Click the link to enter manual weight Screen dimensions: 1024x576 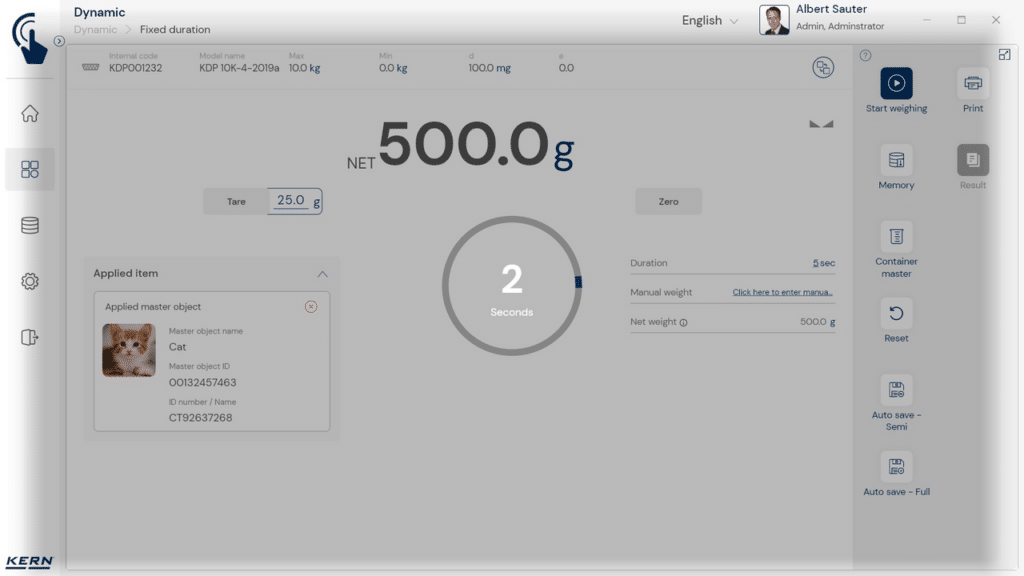click(x=782, y=293)
